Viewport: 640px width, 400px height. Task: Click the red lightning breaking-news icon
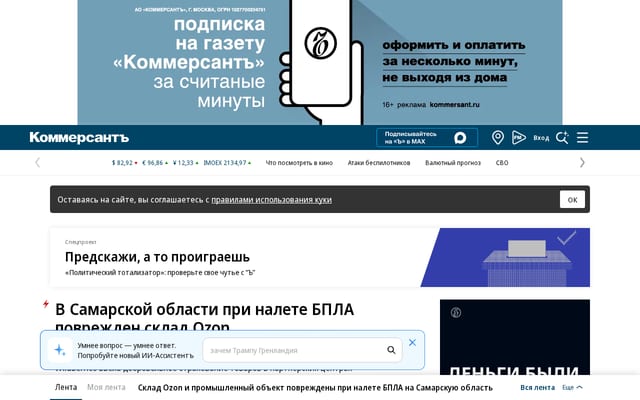(x=46, y=304)
